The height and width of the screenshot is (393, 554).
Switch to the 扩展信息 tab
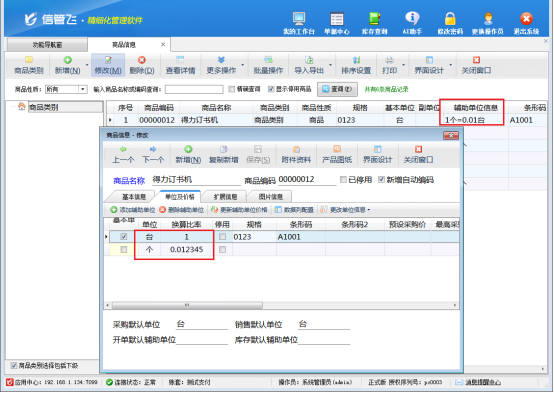225,197
